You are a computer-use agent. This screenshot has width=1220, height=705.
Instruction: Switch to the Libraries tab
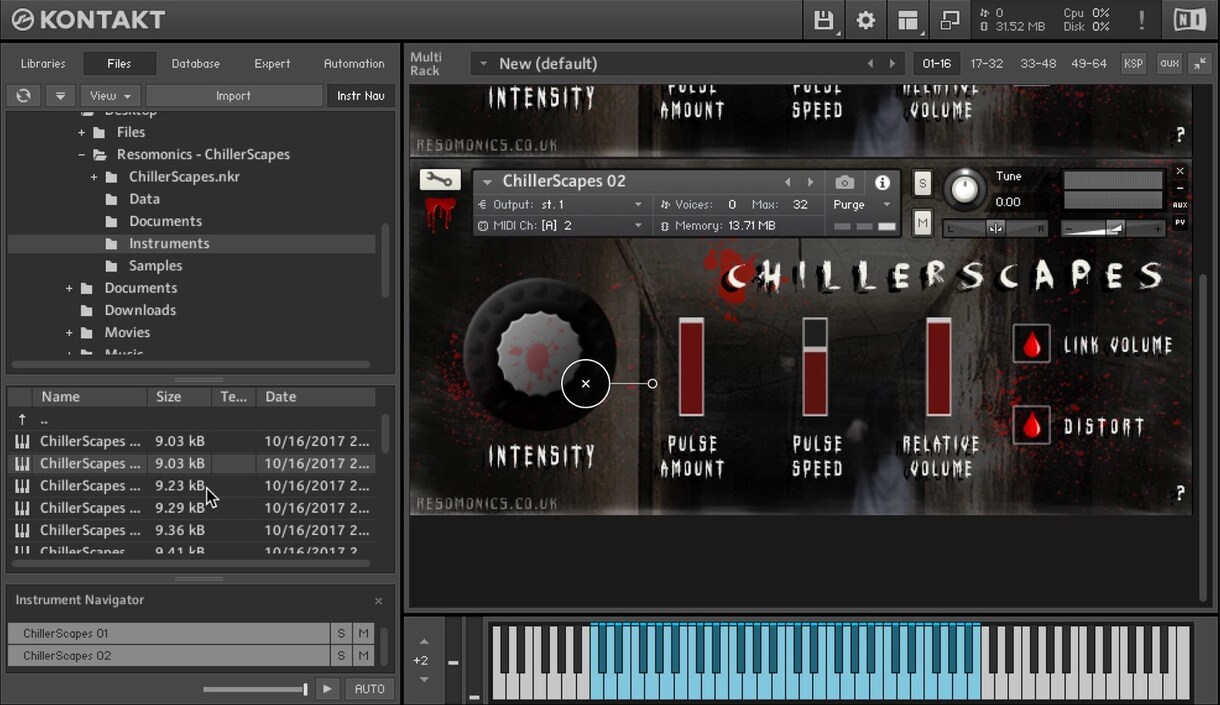pyautogui.click(x=43, y=63)
